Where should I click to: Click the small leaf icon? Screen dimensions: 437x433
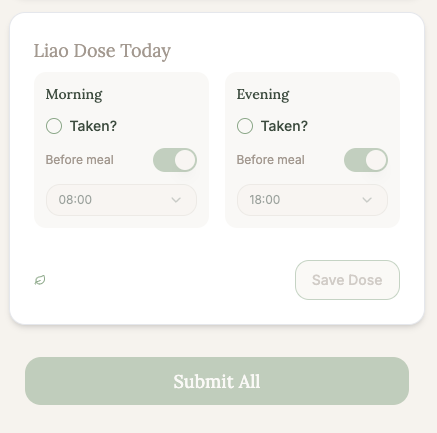click(40, 280)
